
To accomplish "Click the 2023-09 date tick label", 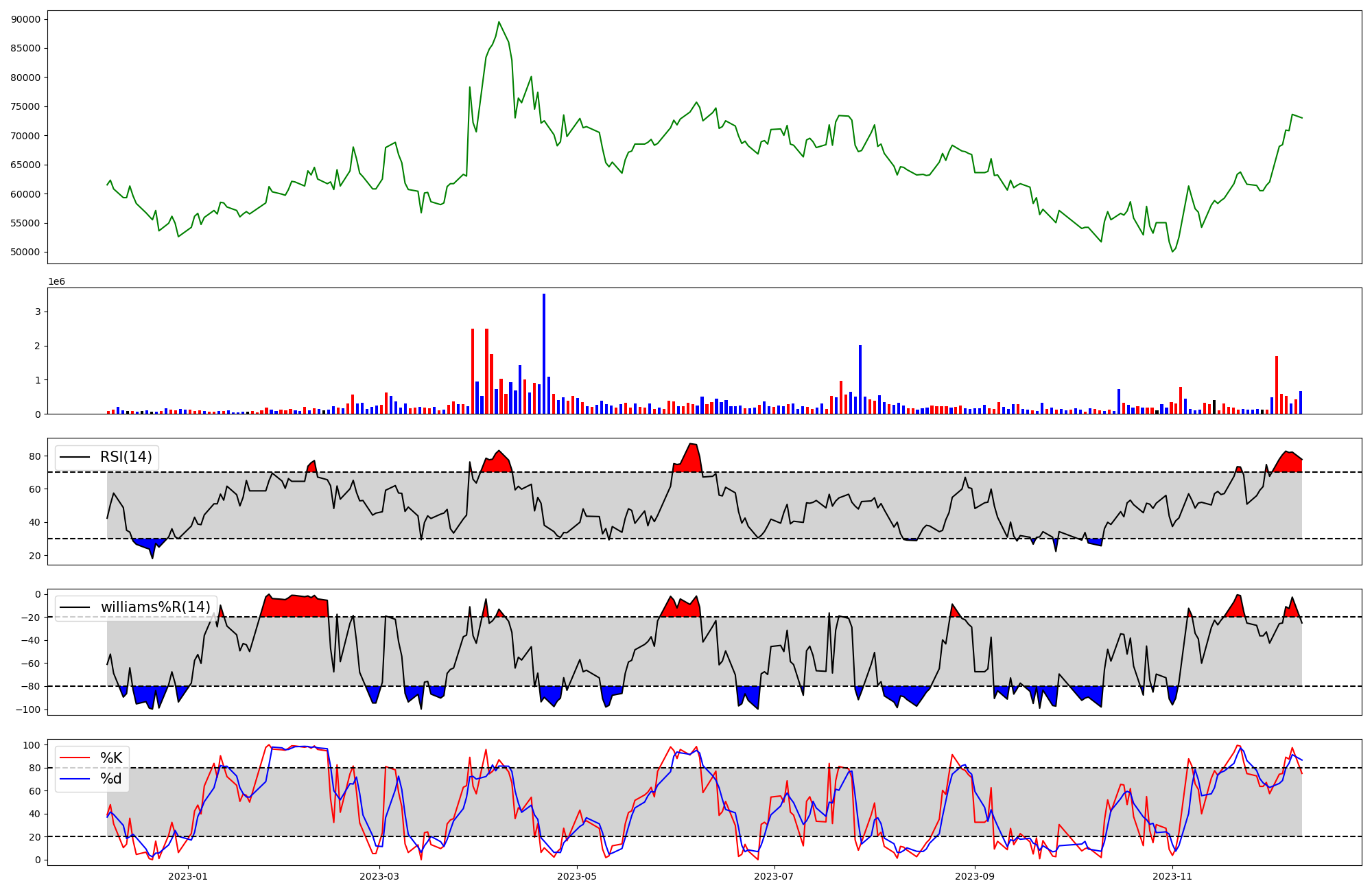I will (x=975, y=876).
